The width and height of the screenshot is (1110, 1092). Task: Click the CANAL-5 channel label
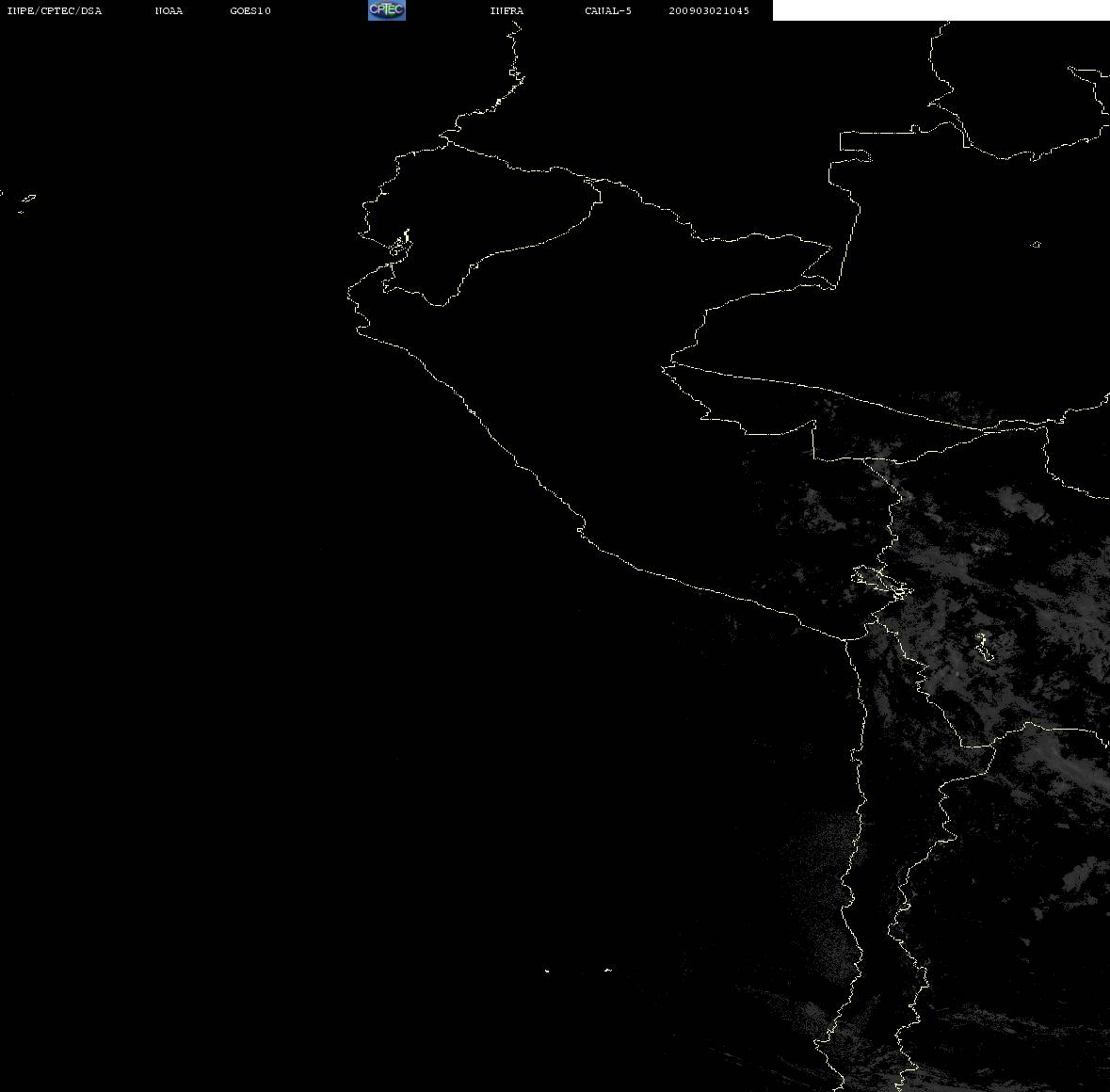(608, 10)
